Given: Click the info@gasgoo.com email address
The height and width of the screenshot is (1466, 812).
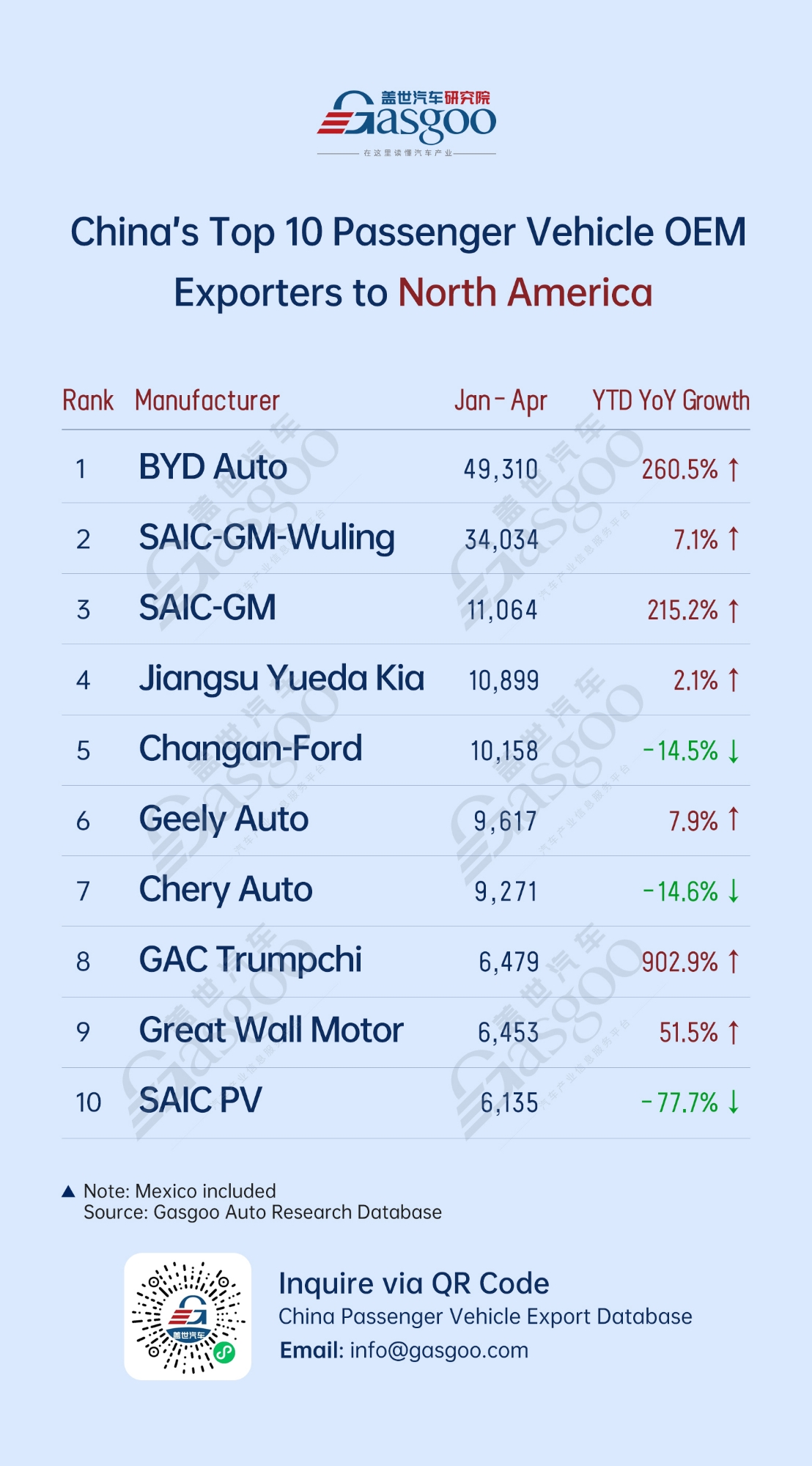Looking at the screenshot, I should pyautogui.click(x=439, y=1350).
